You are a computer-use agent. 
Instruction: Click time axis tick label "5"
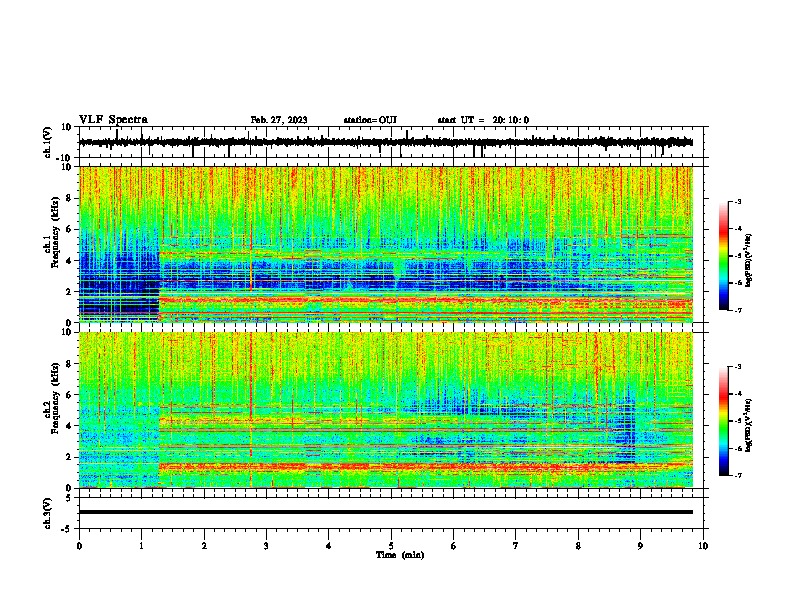pos(391,546)
